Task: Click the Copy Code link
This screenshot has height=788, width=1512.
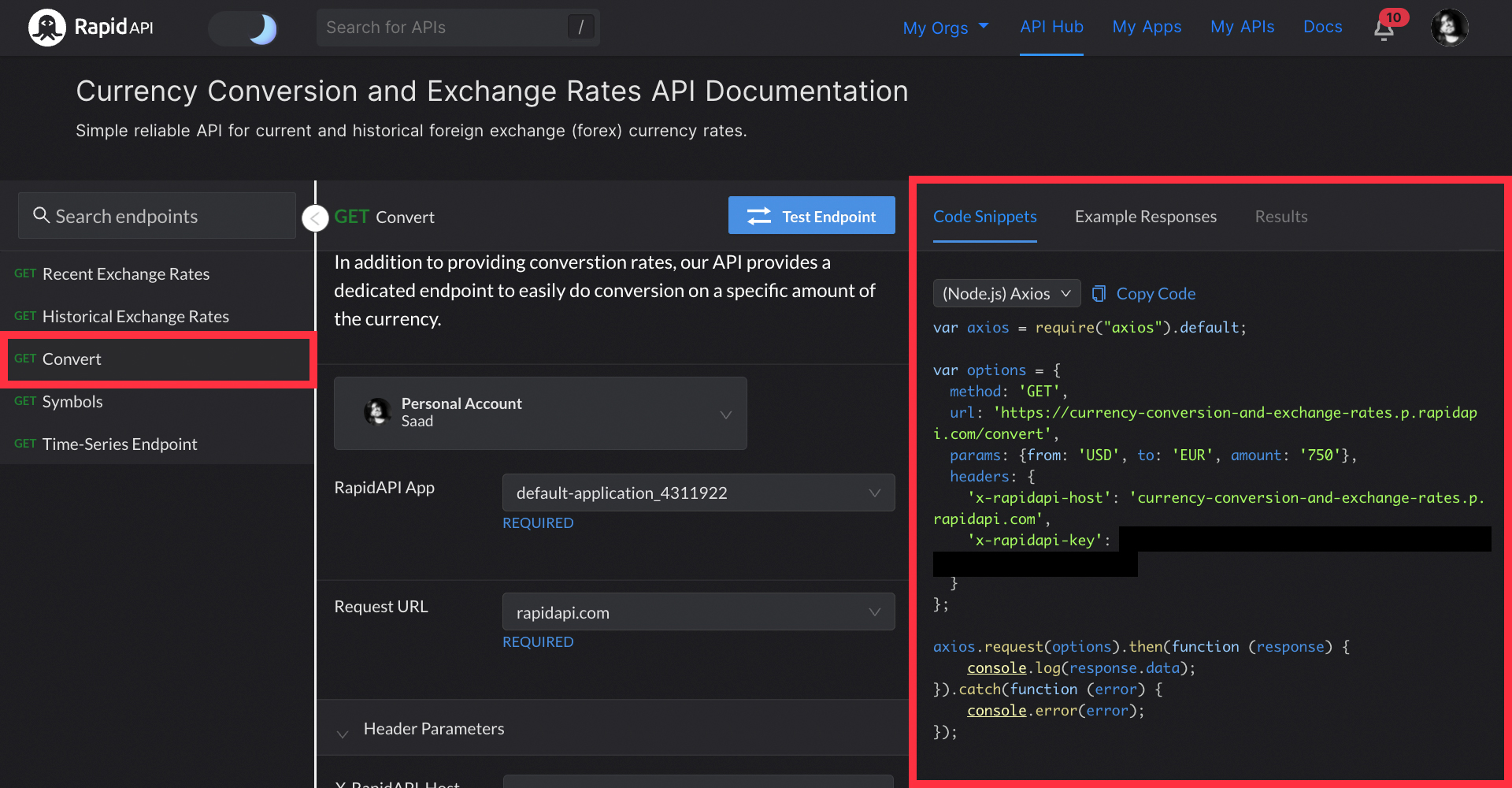Action: click(1155, 293)
